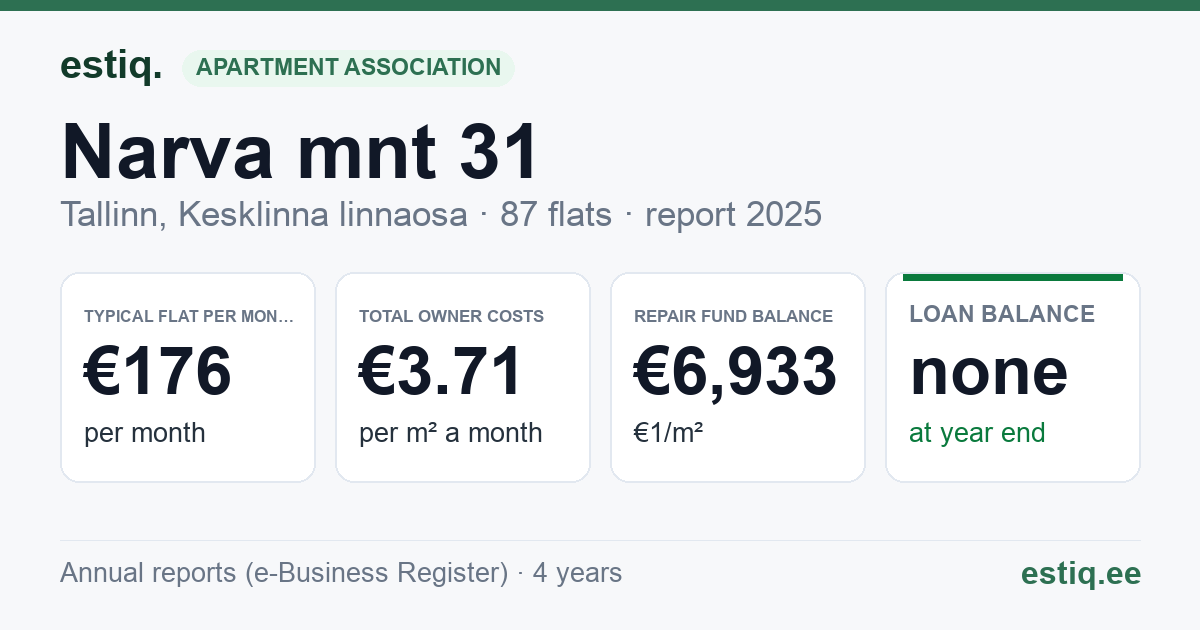
Task: Click the estiq. logo
Action: [111, 66]
